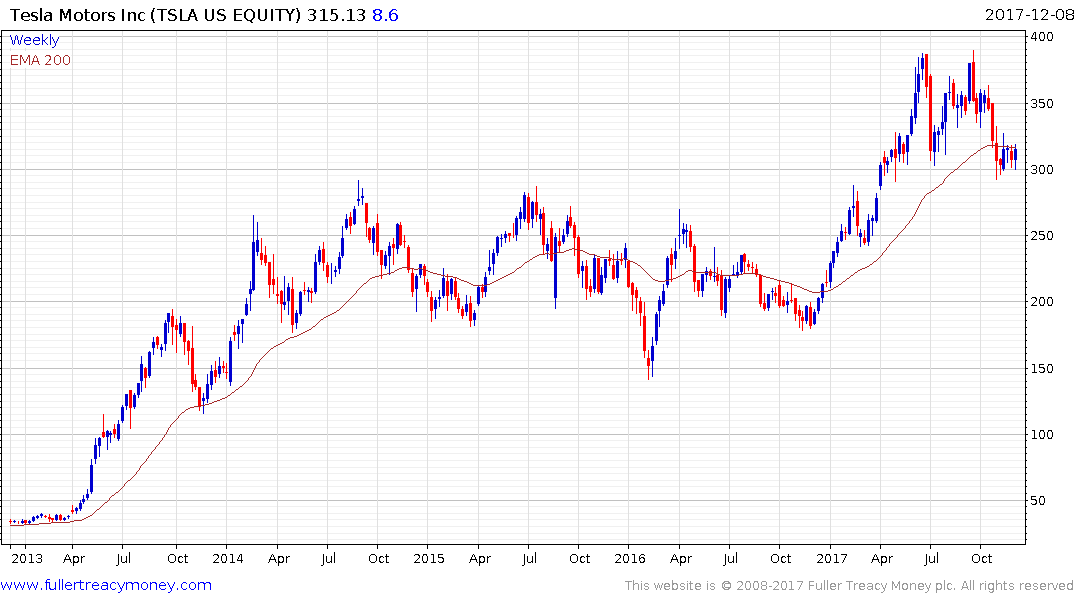
Task: Click the 300 price axis label
Action: pos(1042,169)
